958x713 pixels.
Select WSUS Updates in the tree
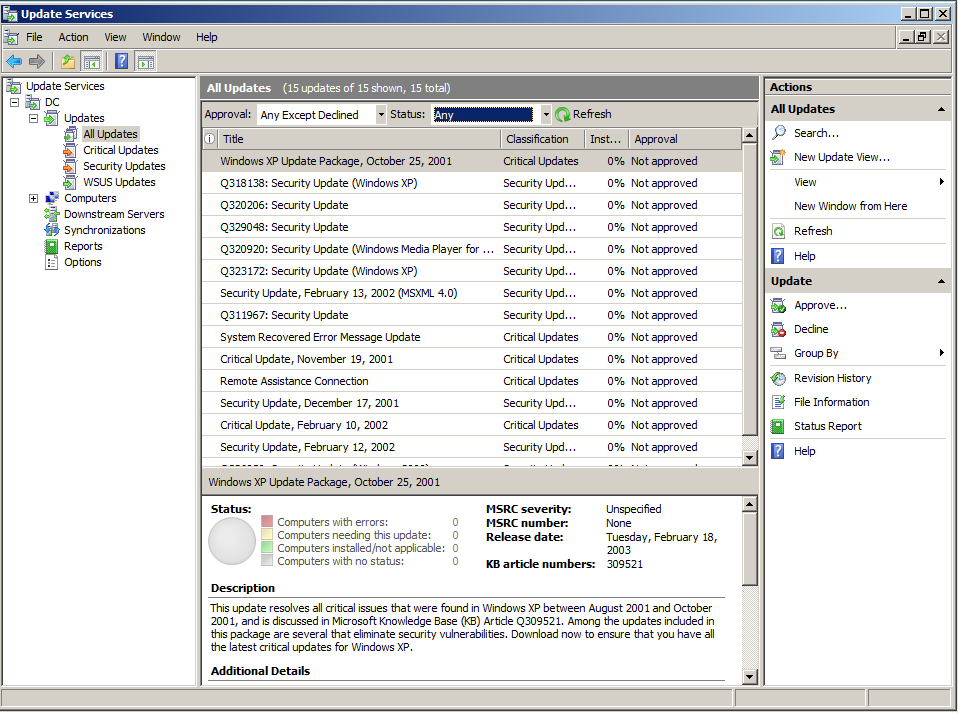coord(119,182)
